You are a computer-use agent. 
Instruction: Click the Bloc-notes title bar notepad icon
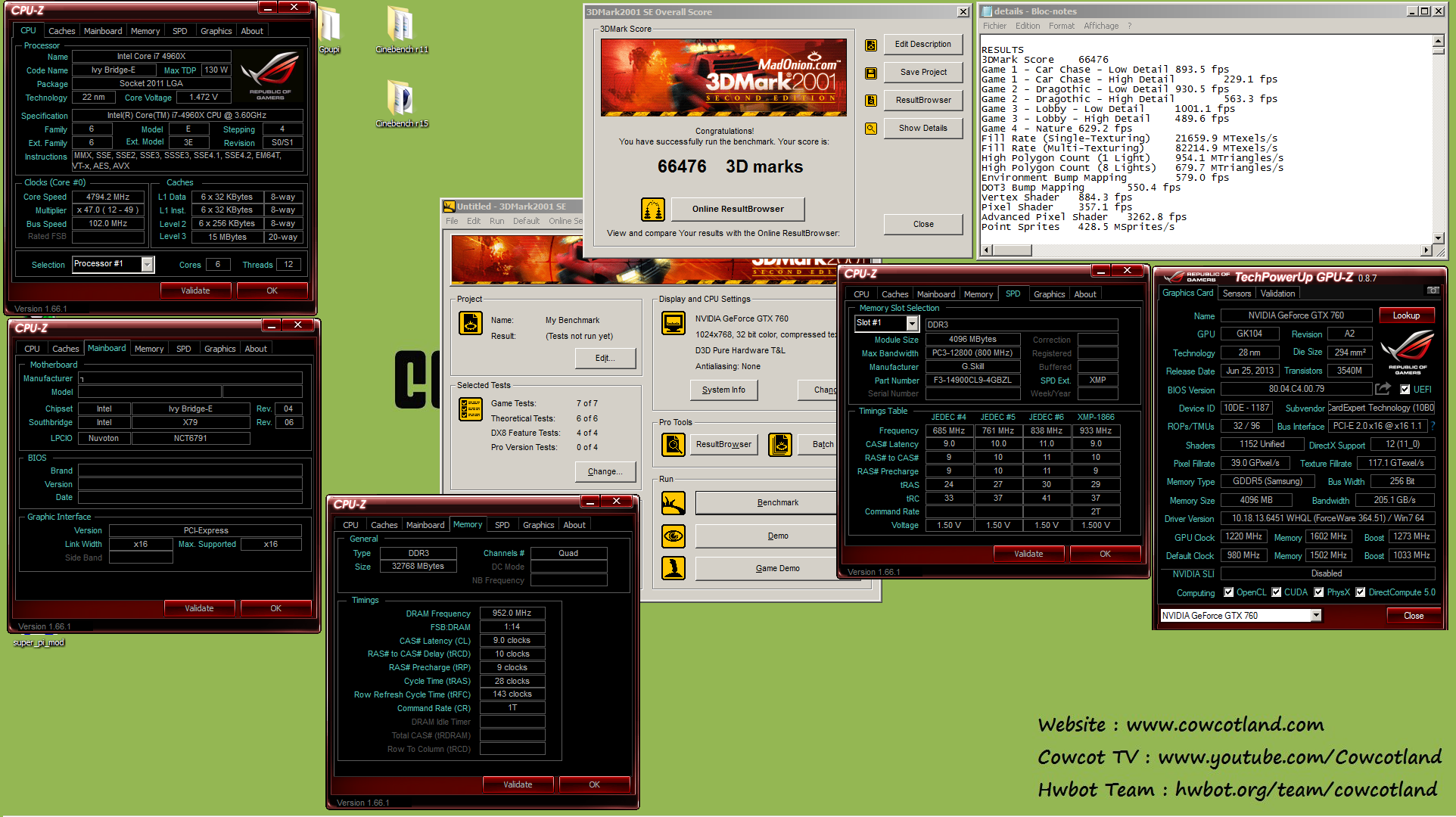point(986,11)
